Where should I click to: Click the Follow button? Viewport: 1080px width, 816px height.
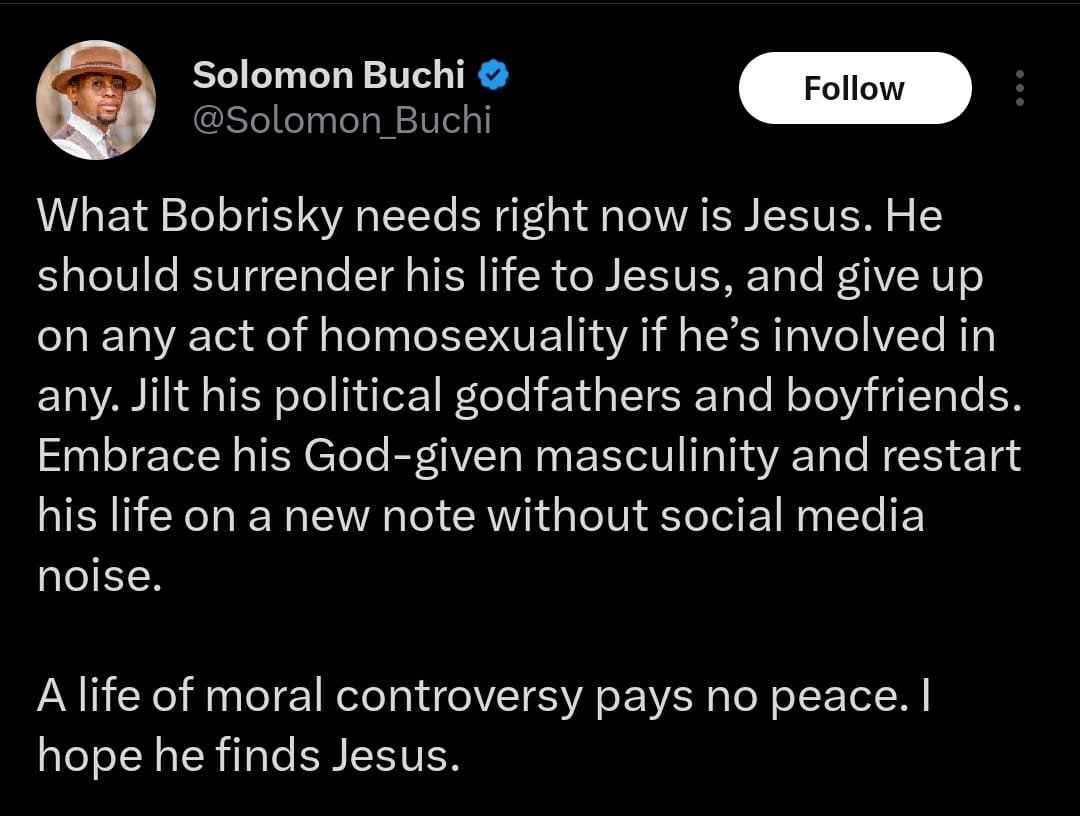(x=854, y=88)
